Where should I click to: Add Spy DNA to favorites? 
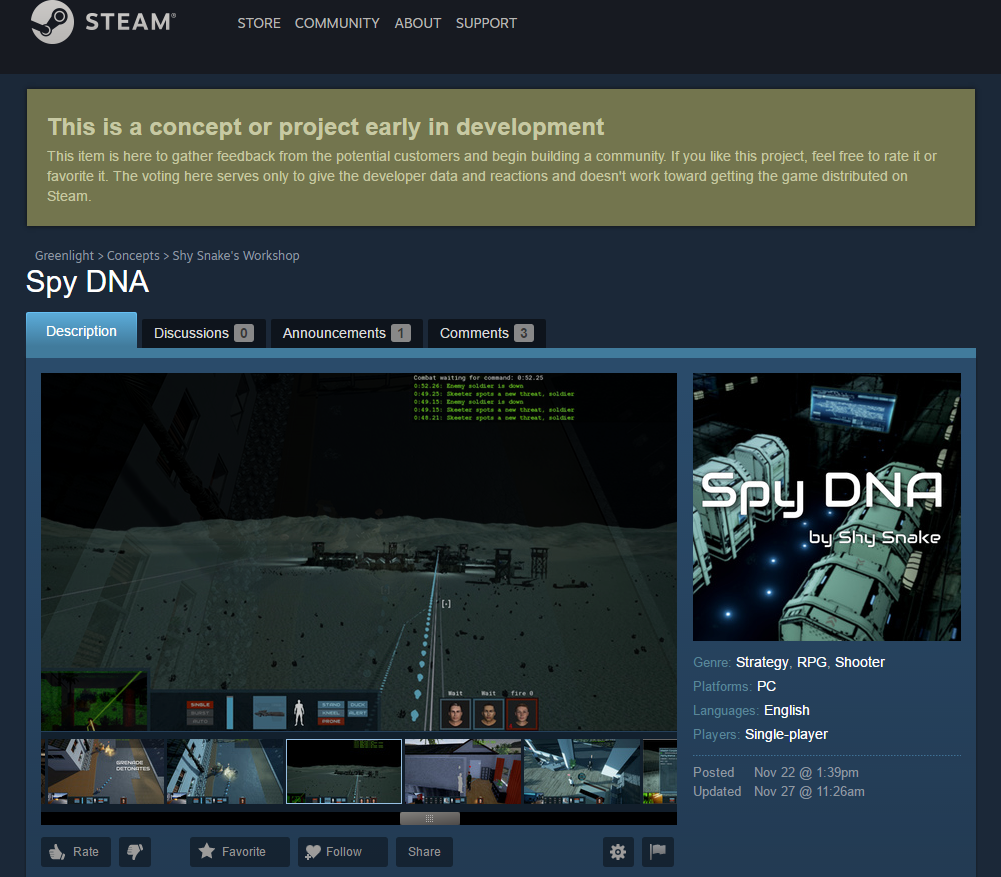point(239,851)
